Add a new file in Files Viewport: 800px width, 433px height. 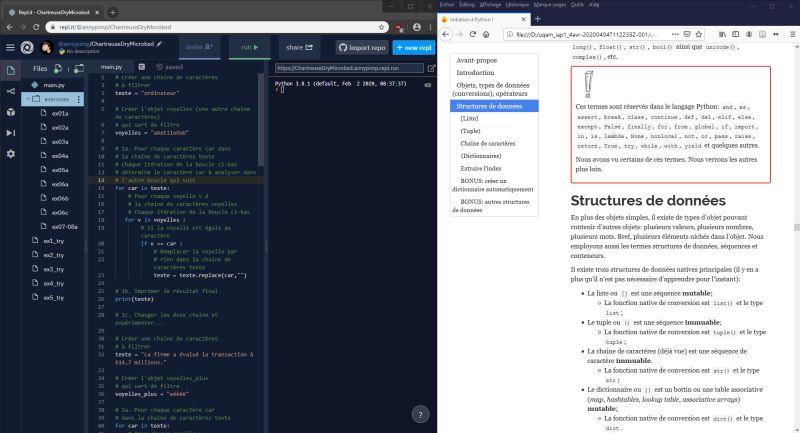click(58, 68)
